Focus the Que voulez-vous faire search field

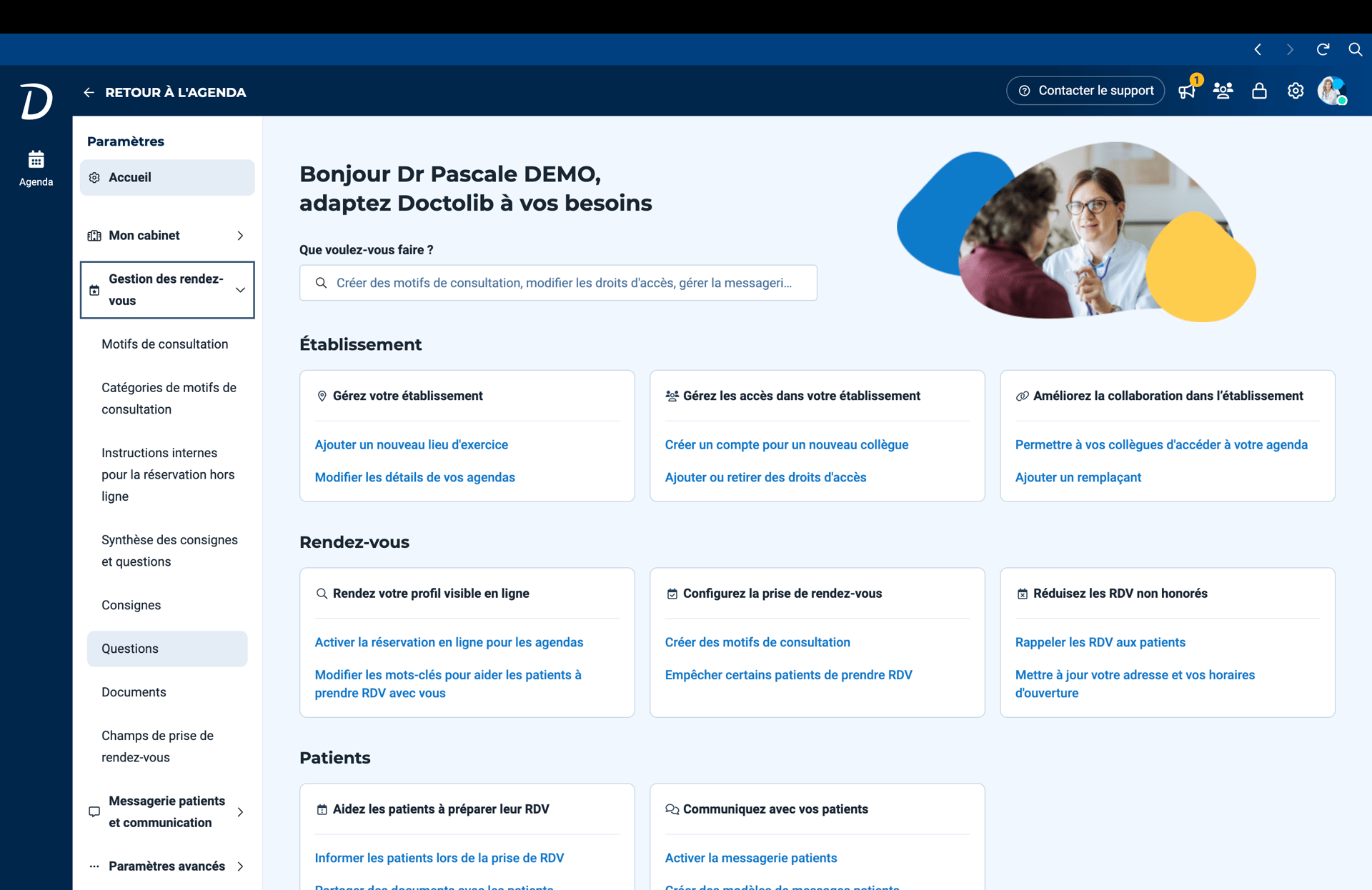[x=558, y=283]
